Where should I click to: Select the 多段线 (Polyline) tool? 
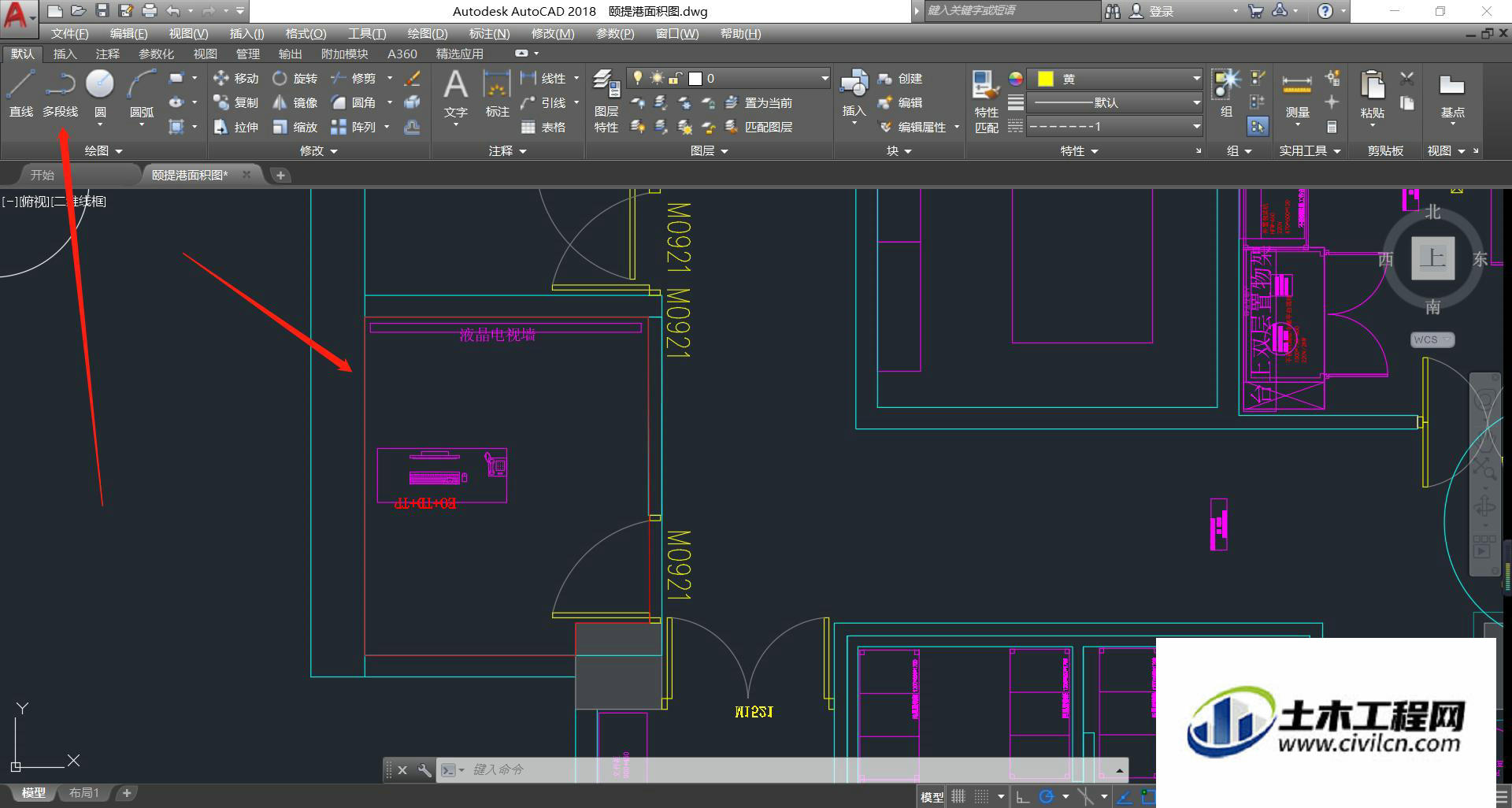60,93
